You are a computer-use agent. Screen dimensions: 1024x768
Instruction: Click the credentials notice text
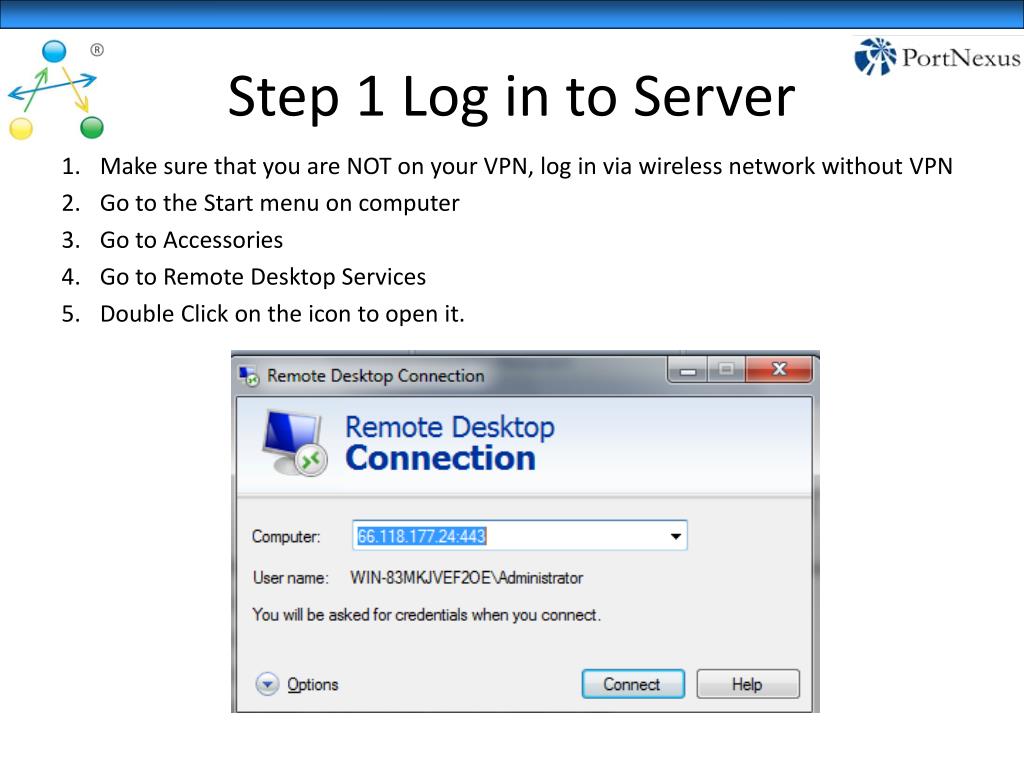click(426, 615)
